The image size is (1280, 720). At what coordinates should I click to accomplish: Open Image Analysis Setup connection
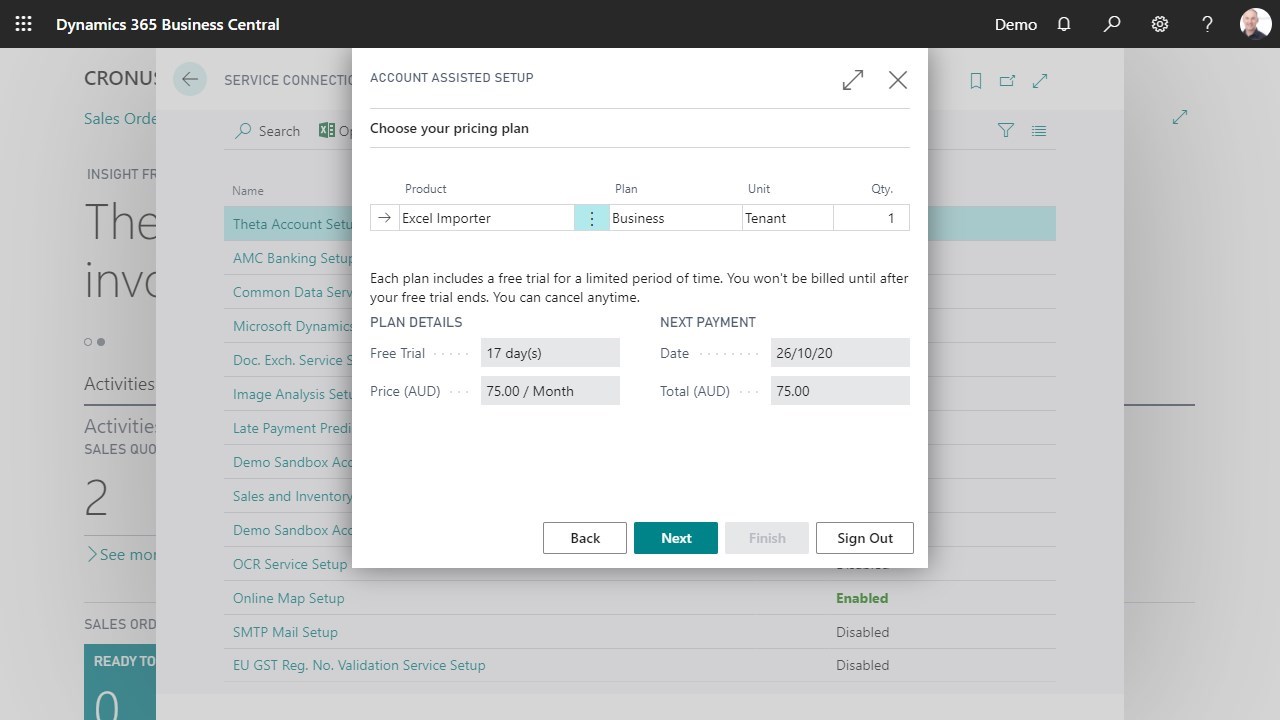tap(292, 394)
